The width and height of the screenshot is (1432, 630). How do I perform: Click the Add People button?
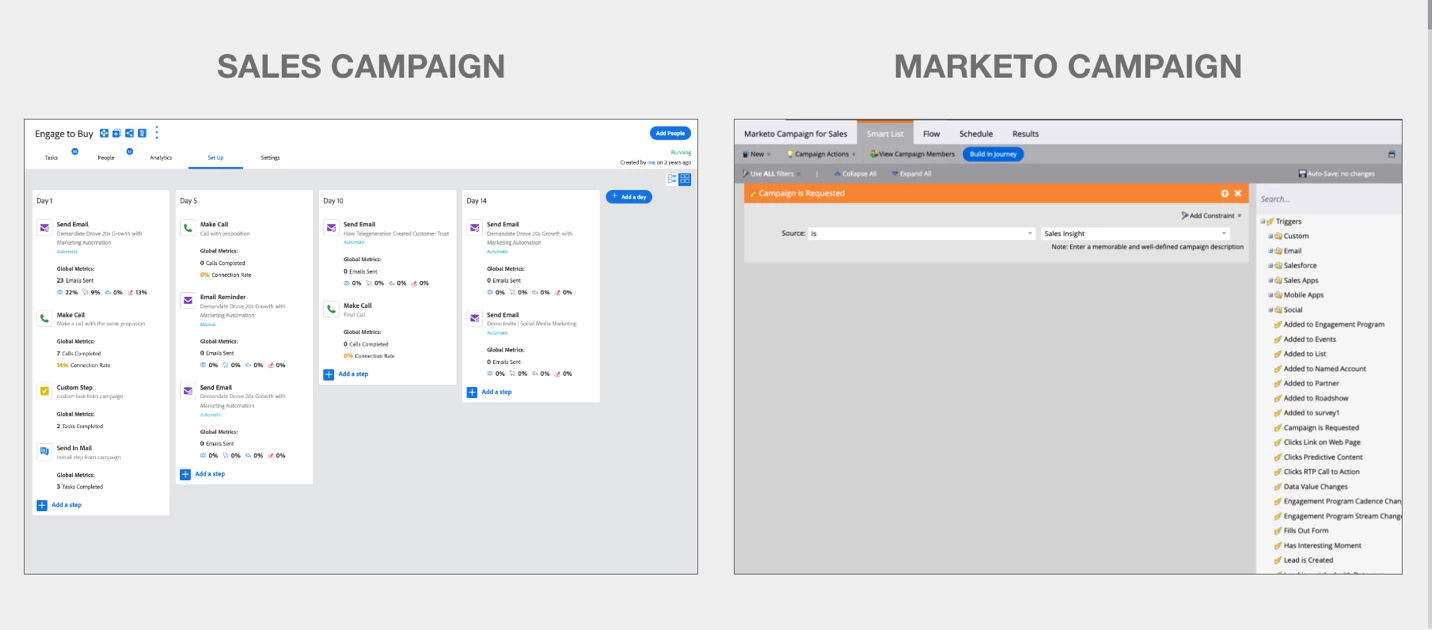[x=670, y=133]
